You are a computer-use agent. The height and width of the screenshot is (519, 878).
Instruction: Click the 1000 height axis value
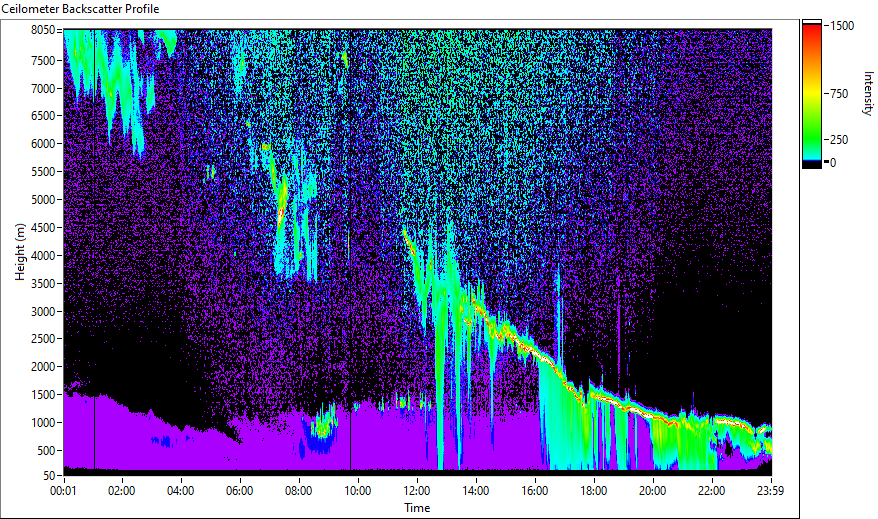43,423
